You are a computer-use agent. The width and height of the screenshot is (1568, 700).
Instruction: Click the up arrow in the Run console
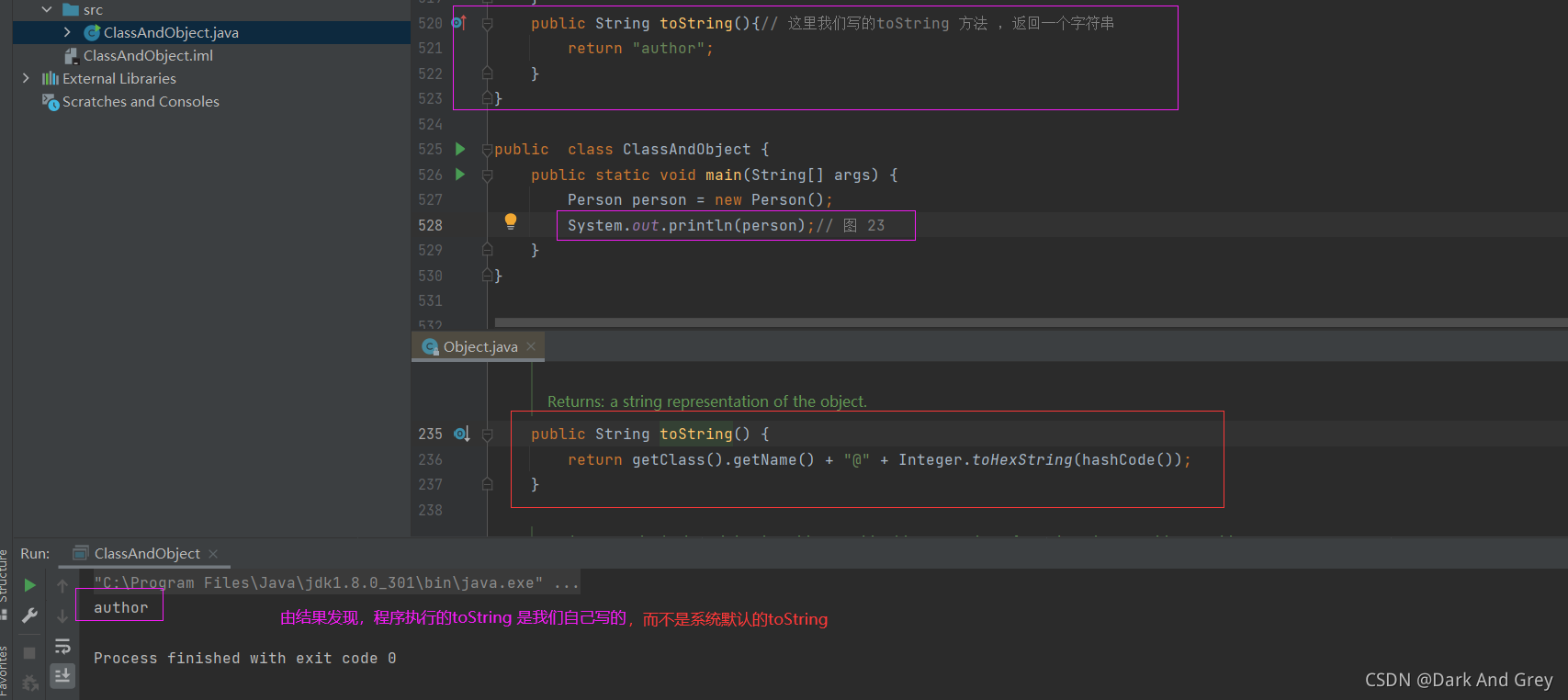click(62, 585)
